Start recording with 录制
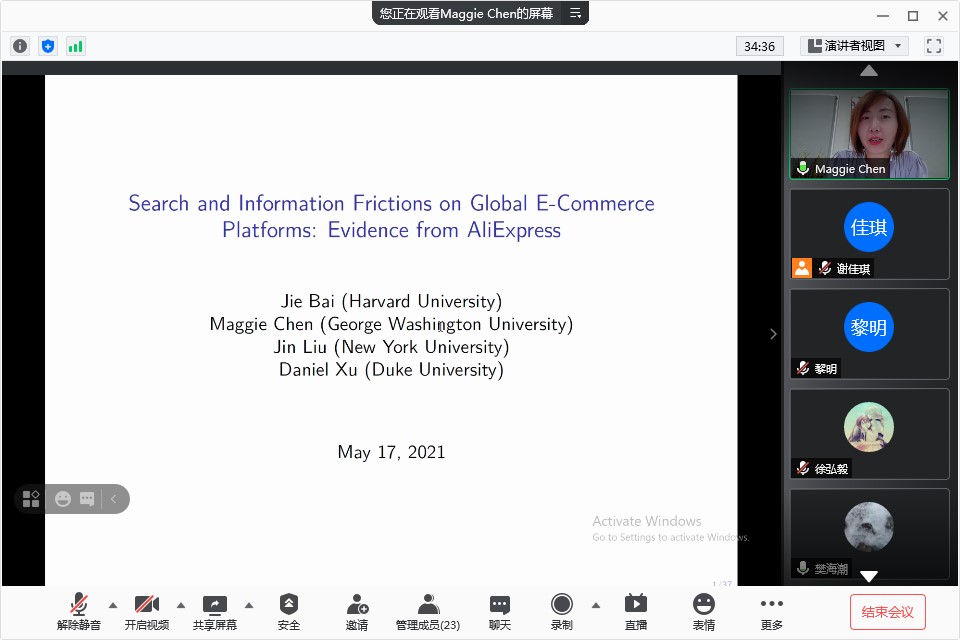 [x=561, y=611]
